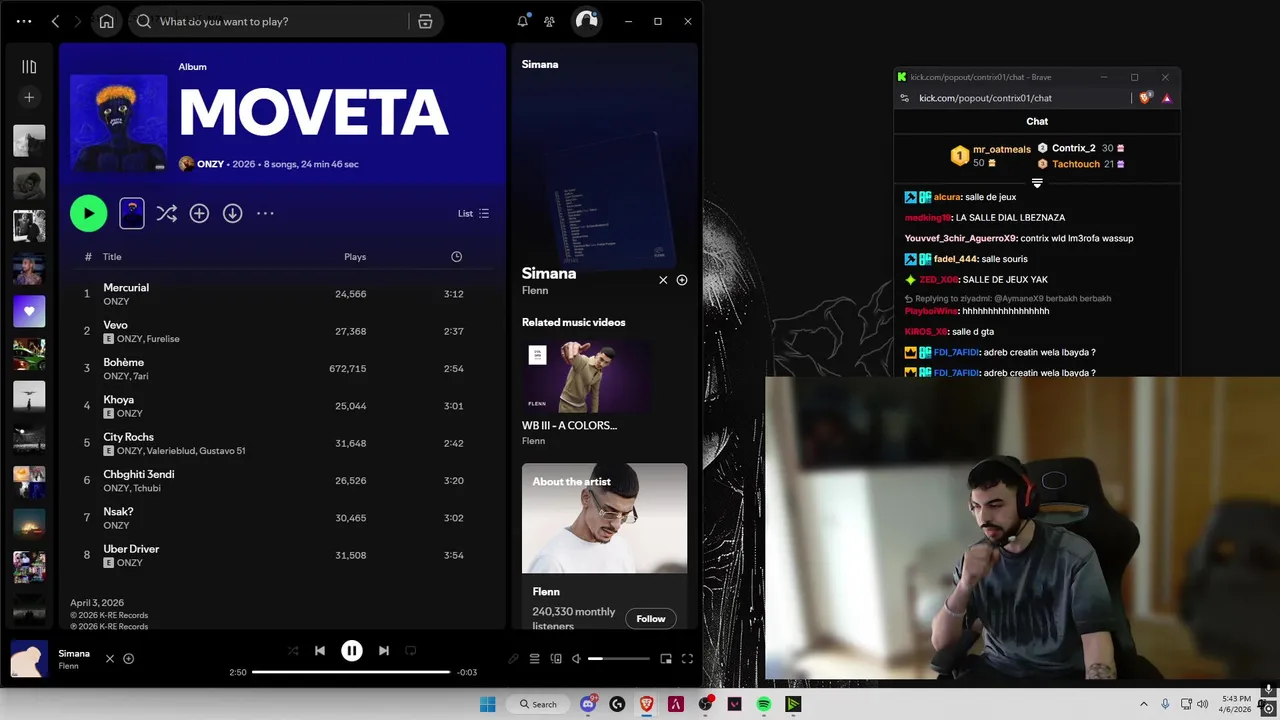This screenshot has width=1280, height=720.
Task: Skip to previous track in player bar
Action: coord(320,650)
